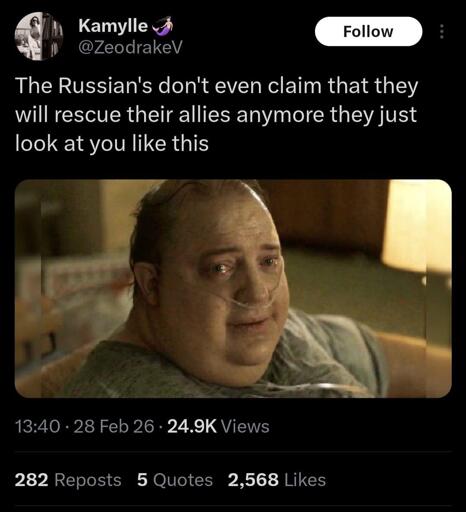Open the Kamylle display name link

113,26
